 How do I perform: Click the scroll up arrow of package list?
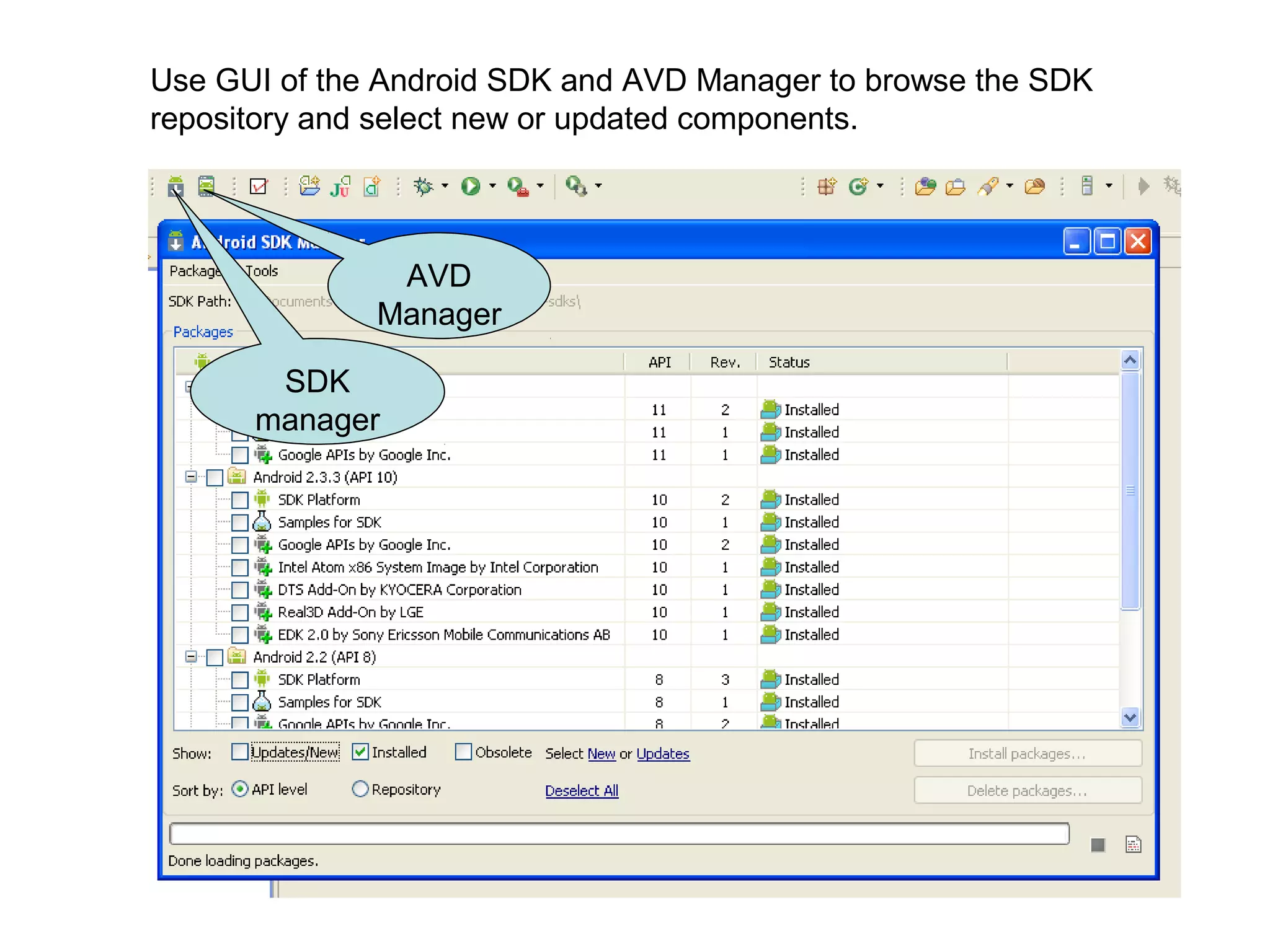[1130, 360]
